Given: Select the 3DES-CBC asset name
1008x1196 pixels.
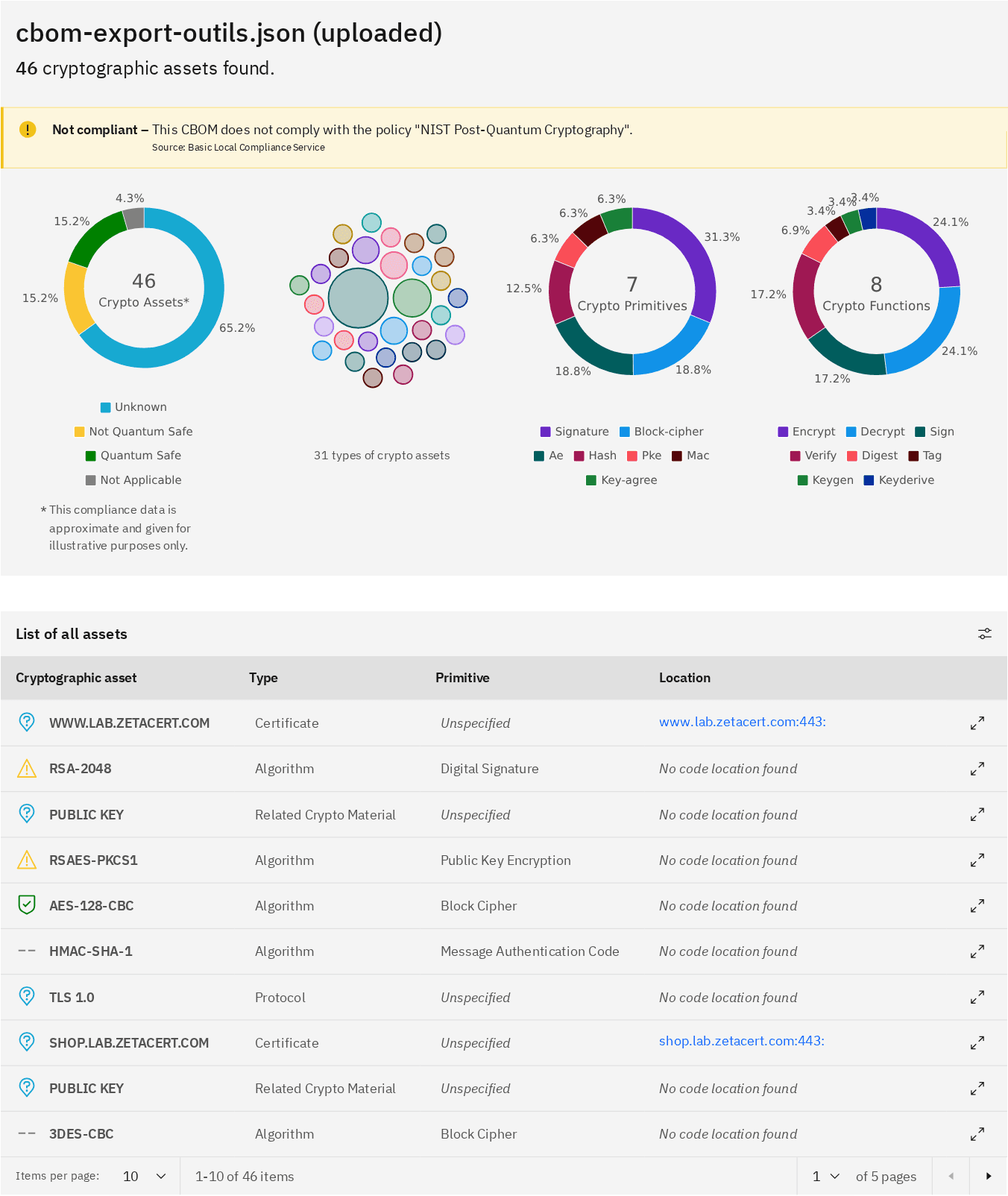Looking at the screenshot, I should (81, 1134).
